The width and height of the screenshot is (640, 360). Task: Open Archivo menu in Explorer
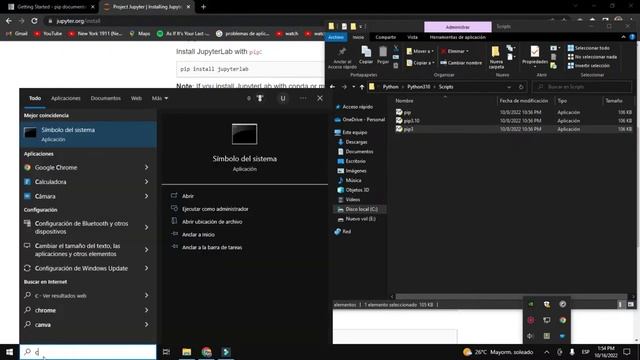tap(336, 37)
